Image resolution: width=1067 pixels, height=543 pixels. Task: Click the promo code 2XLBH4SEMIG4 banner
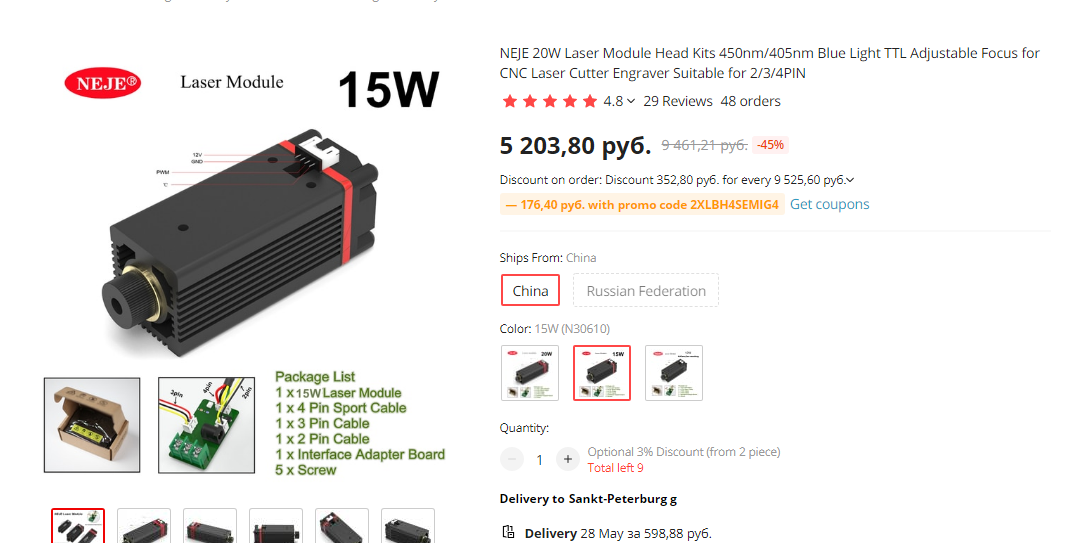pyautogui.click(x=642, y=205)
